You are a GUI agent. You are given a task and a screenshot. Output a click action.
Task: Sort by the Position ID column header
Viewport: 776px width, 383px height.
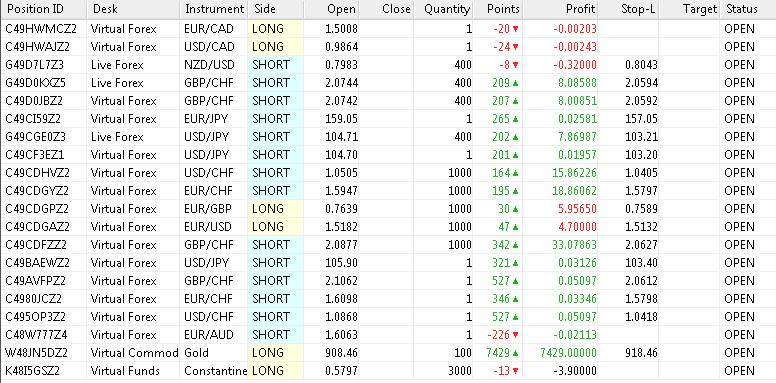pyautogui.click(x=44, y=9)
